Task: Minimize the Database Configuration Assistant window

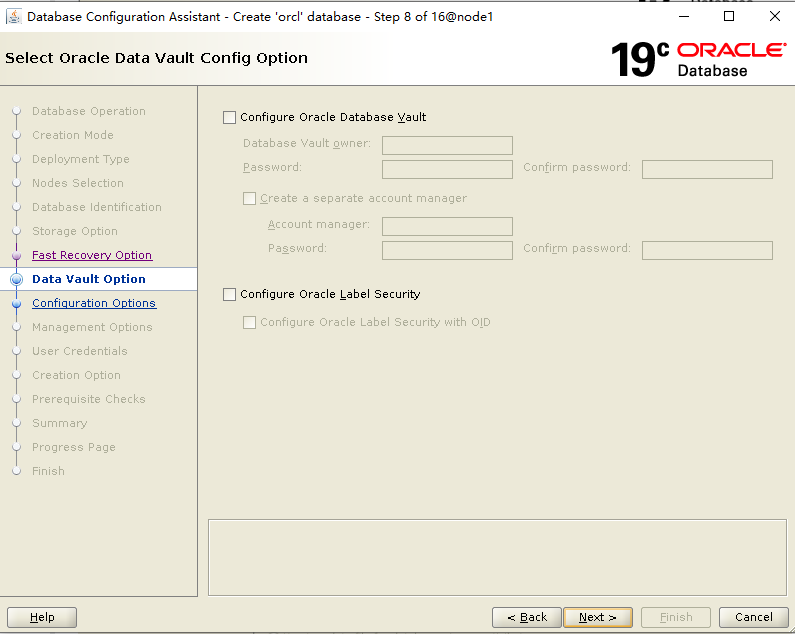Action: pos(684,17)
